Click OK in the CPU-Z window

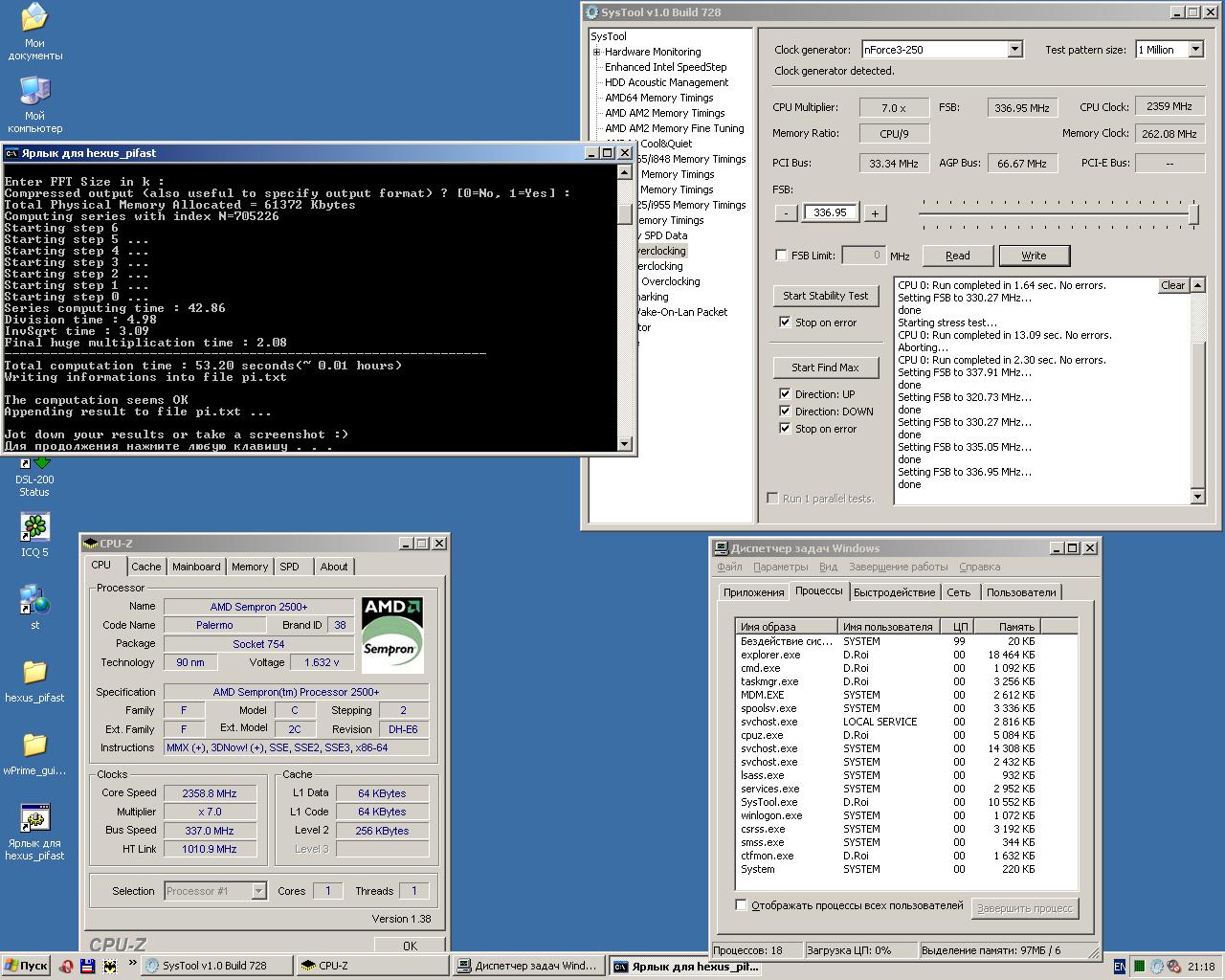410,946
